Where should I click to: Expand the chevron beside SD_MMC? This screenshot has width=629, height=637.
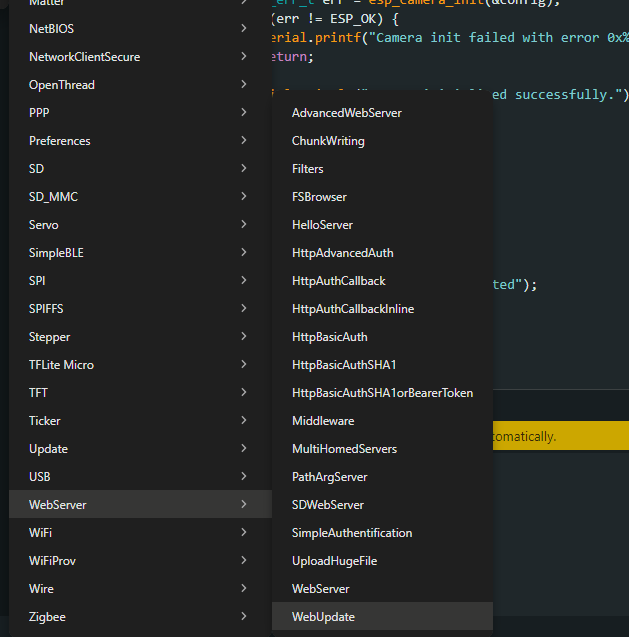click(244, 196)
